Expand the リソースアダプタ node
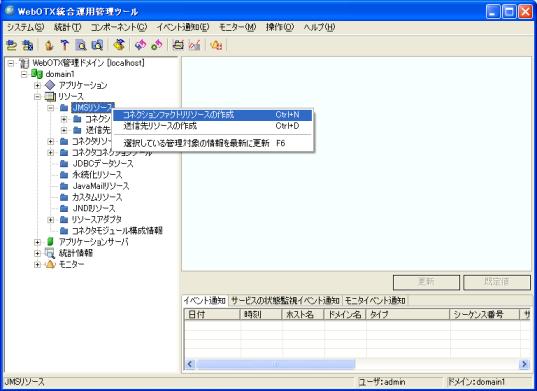The image size is (537, 391). point(51,220)
